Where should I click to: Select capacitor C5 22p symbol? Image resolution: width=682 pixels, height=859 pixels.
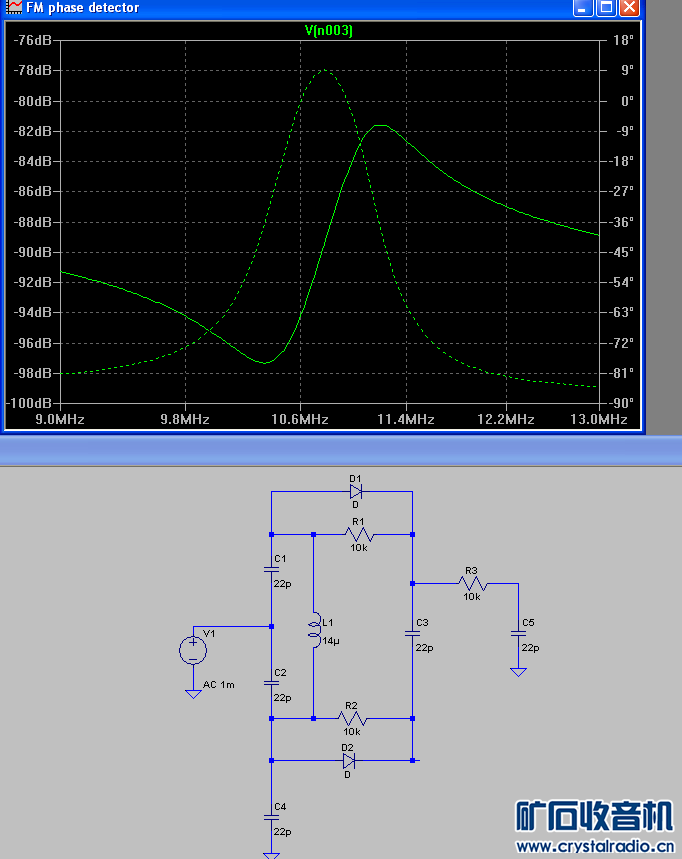click(518, 633)
